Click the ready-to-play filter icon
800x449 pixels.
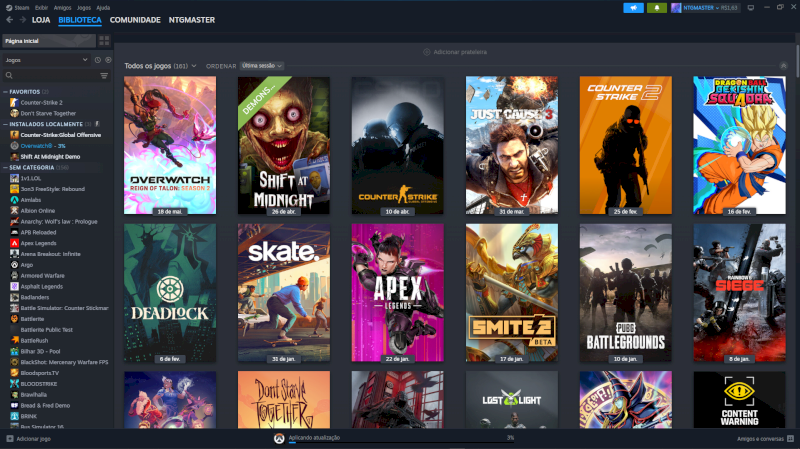pyautogui.click(x=108, y=60)
